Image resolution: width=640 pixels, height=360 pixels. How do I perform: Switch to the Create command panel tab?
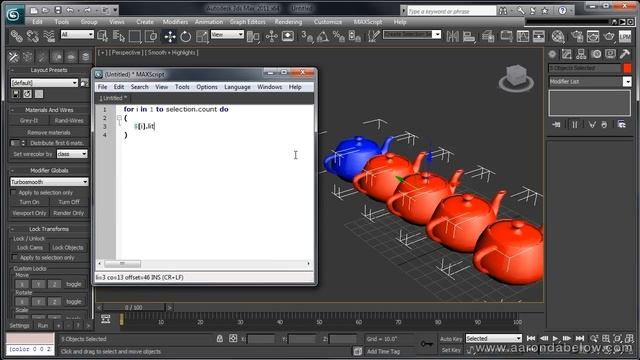552,54
